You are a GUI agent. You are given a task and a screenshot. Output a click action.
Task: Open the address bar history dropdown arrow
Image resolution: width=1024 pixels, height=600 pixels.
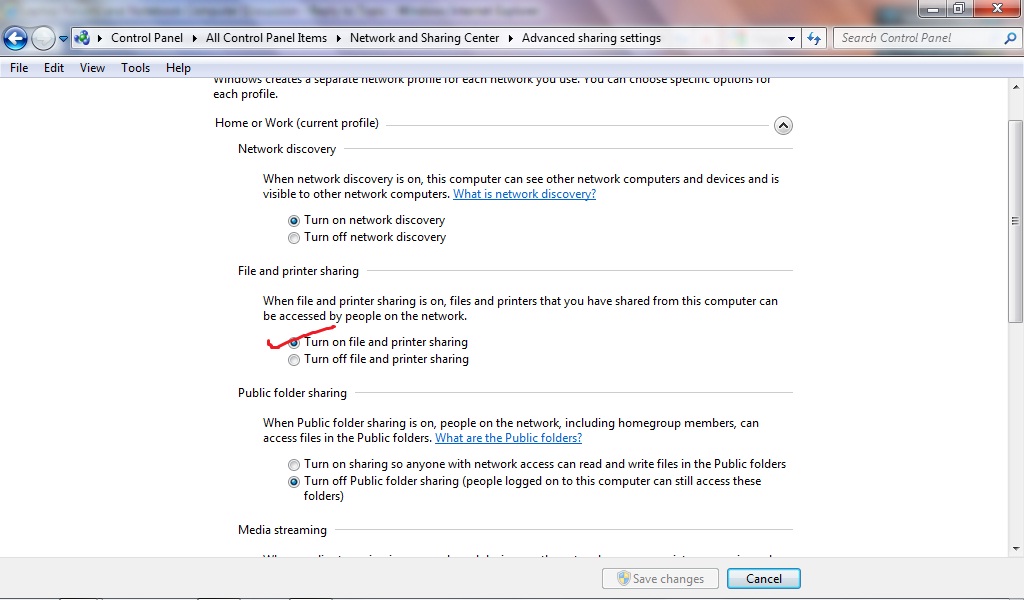click(791, 39)
